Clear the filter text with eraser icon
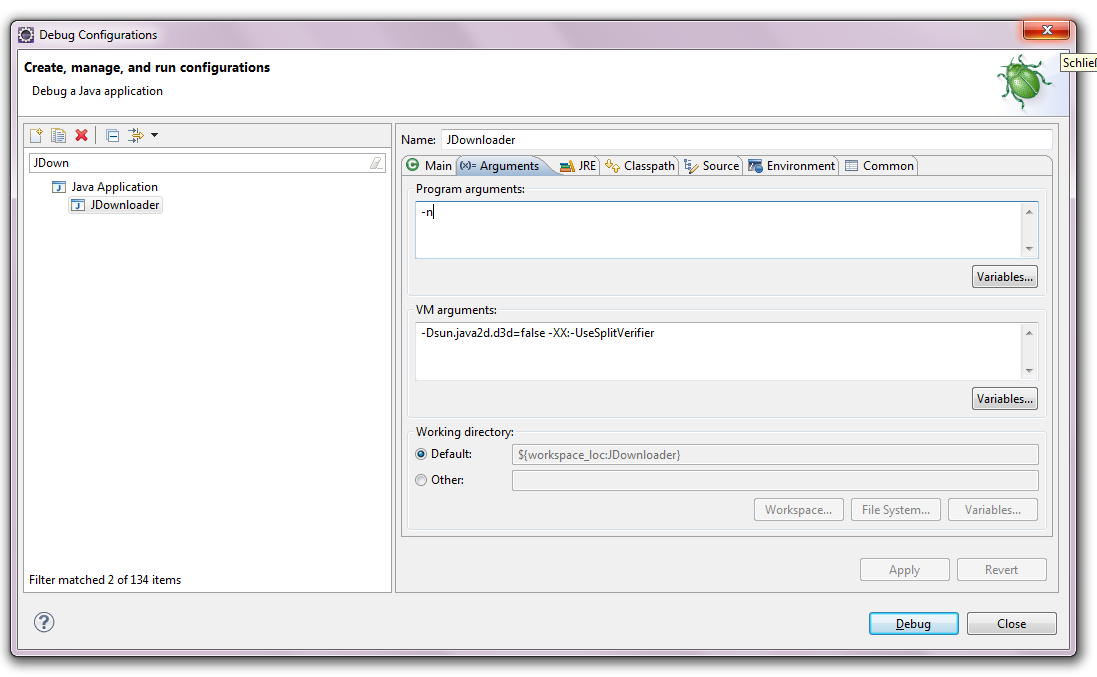Viewport: 1097px width, 677px height. point(375,163)
